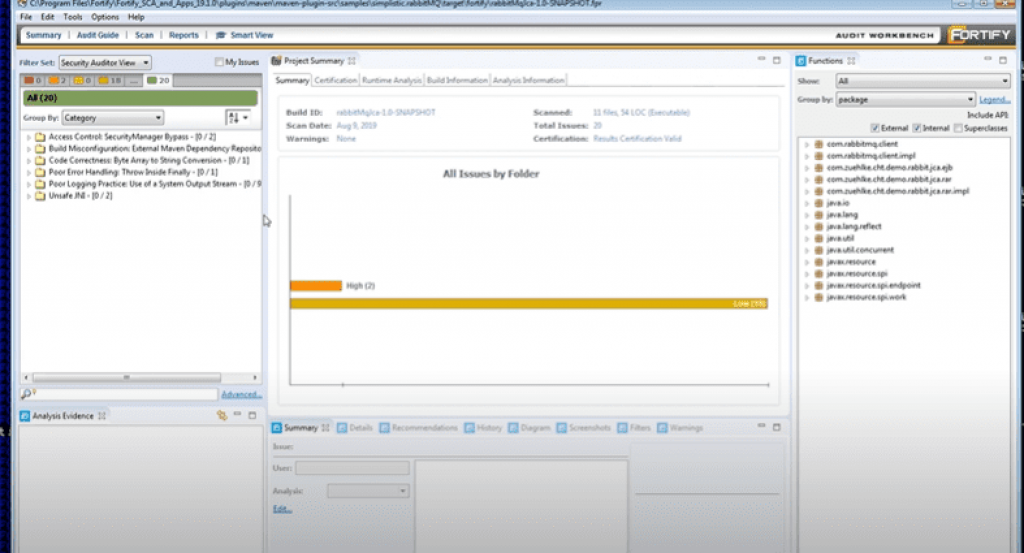Click the Project Summary tab icon
This screenshot has height=553, width=1024.
(x=276, y=61)
